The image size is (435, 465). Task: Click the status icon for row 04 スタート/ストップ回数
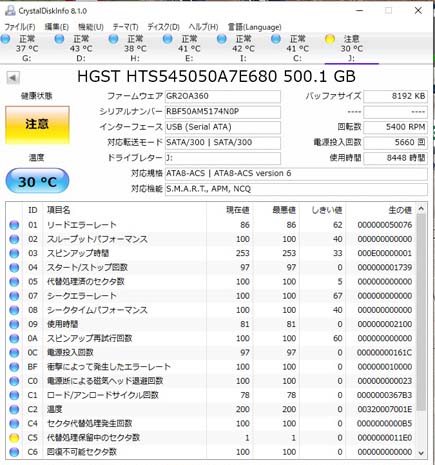coord(14,268)
